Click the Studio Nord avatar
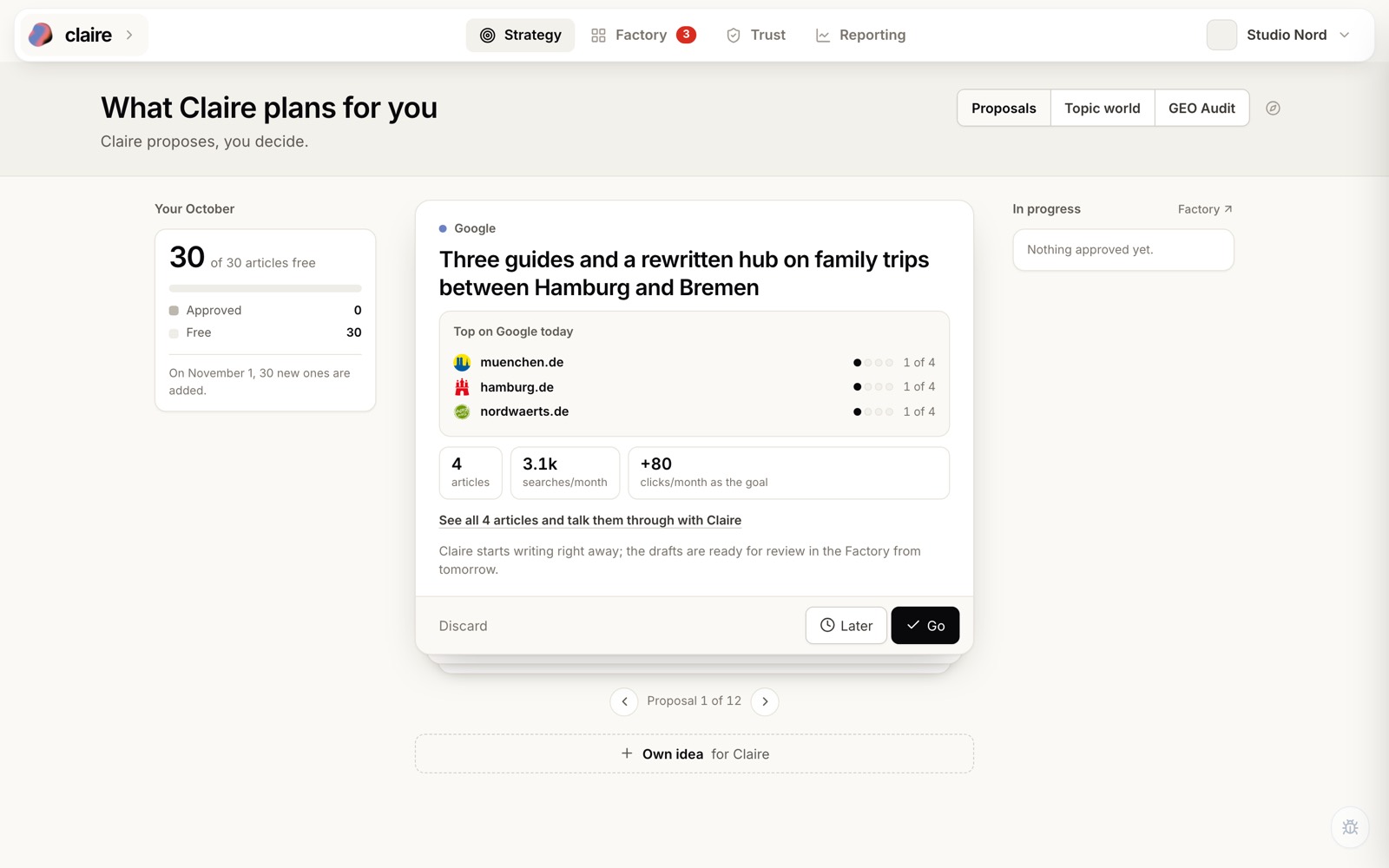Image resolution: width=1389 pixels, height=868 pixels. [x=1221, y=35]
